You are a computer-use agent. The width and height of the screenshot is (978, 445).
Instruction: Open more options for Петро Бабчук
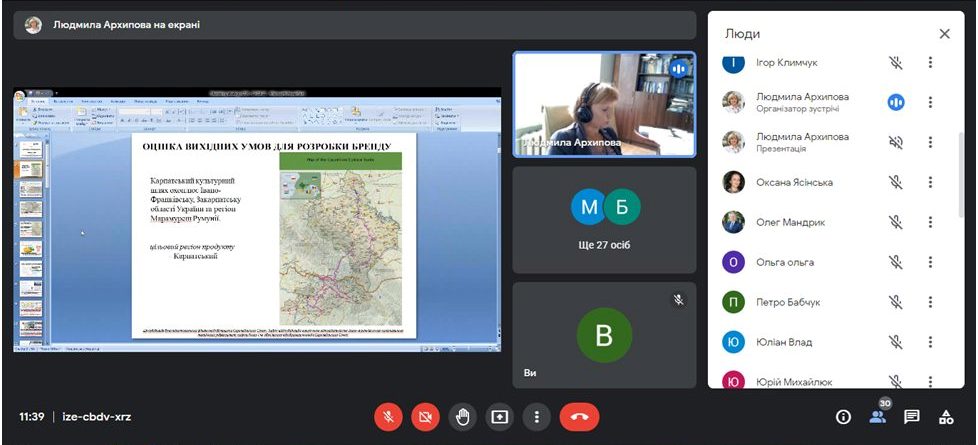(930, 302)
